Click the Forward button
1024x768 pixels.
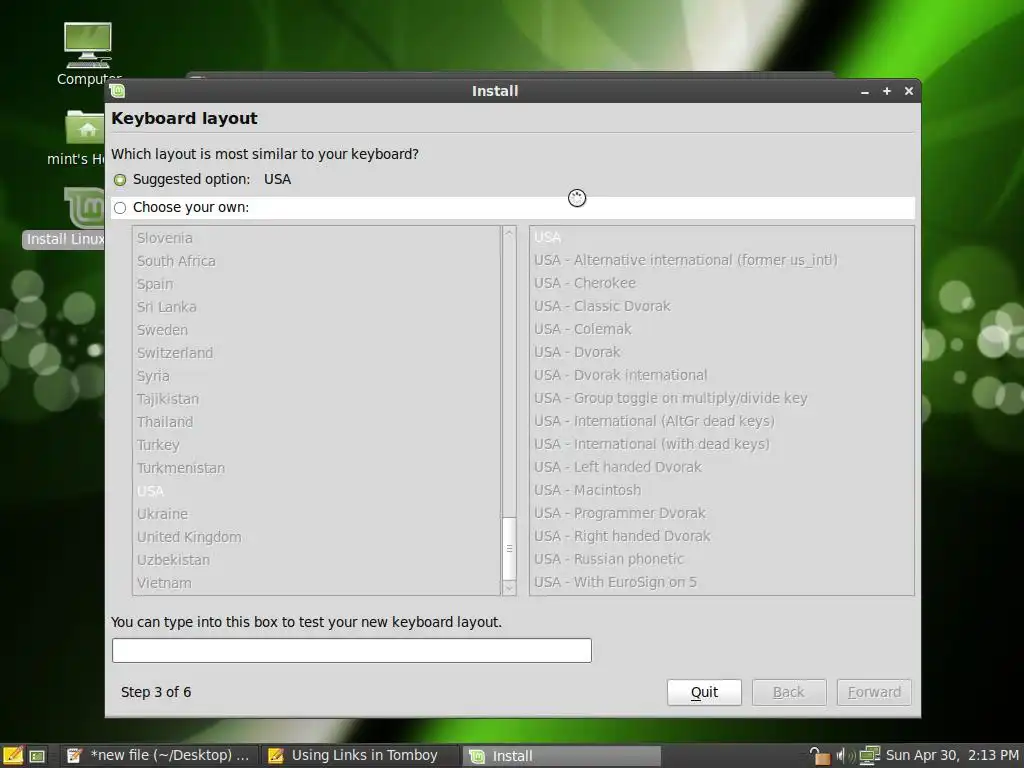coord(874,692)
